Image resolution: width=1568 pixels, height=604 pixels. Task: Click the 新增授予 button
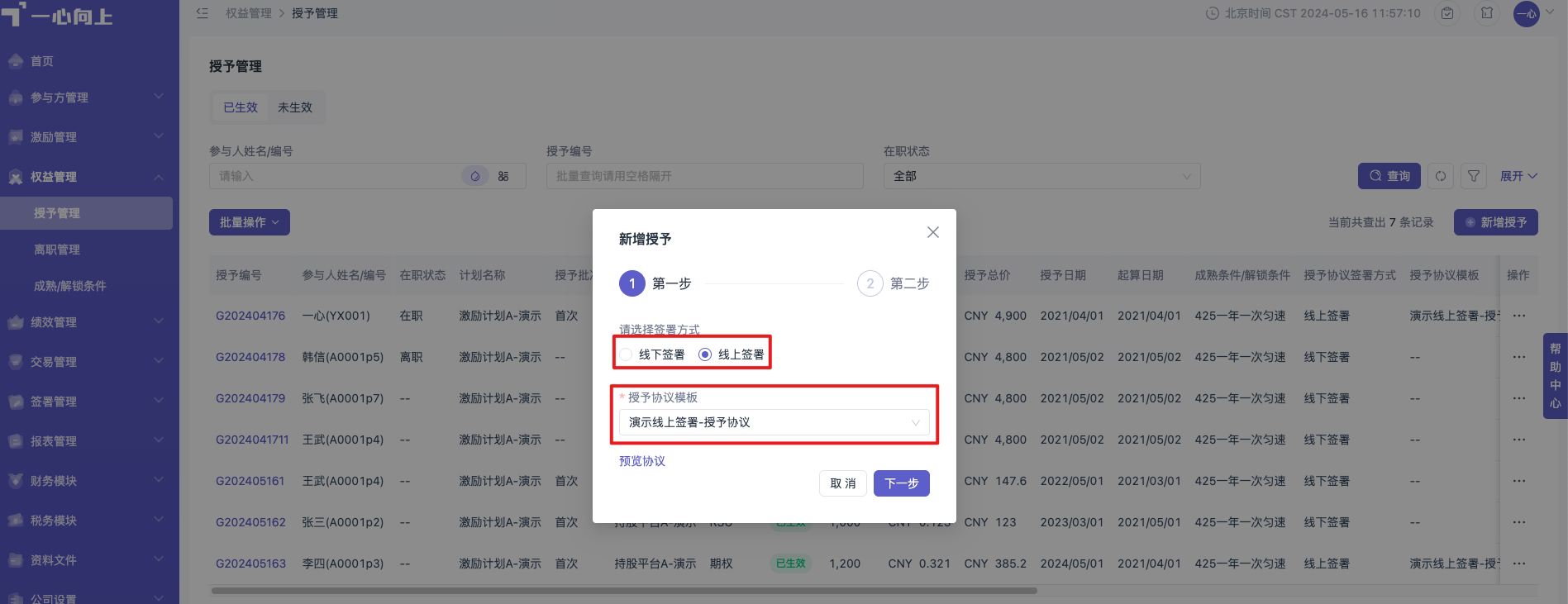1496,222
